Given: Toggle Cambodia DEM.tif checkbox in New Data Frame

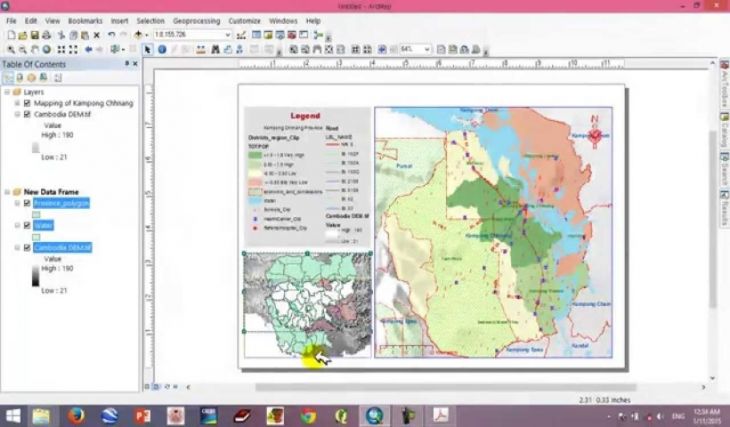Looking at the screenshot, I should coord(27,248).
